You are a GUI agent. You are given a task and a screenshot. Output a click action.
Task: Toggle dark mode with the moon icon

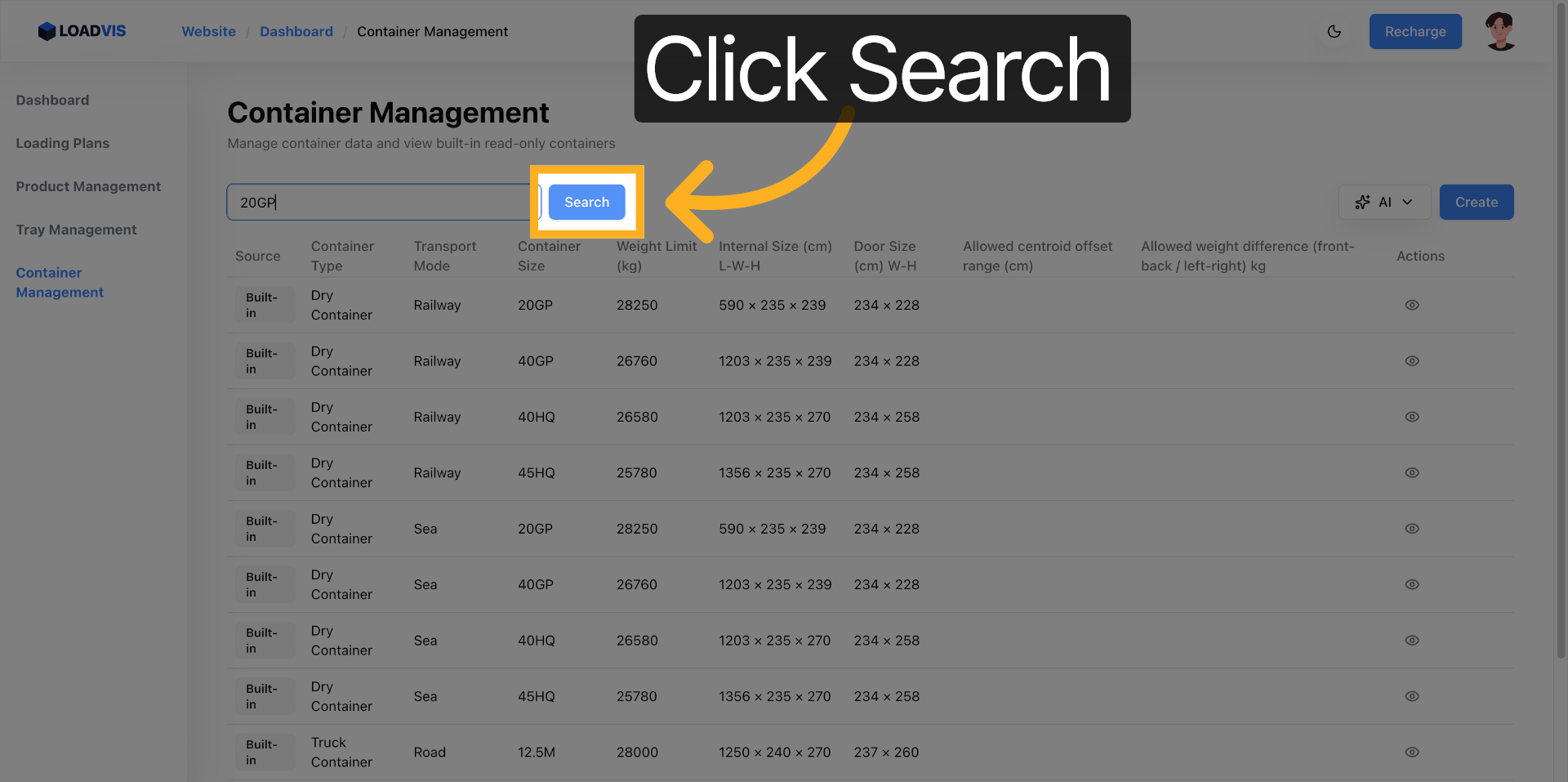1334,31
